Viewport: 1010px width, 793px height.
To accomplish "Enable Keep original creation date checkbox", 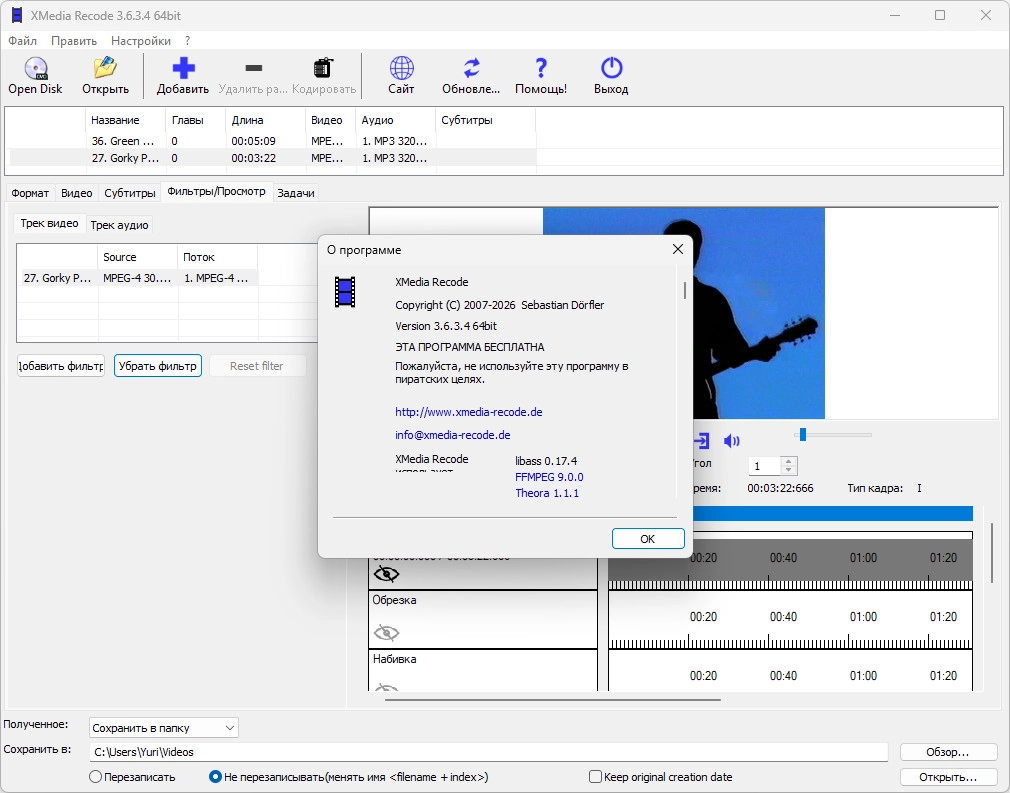I will tap(595, 777).
